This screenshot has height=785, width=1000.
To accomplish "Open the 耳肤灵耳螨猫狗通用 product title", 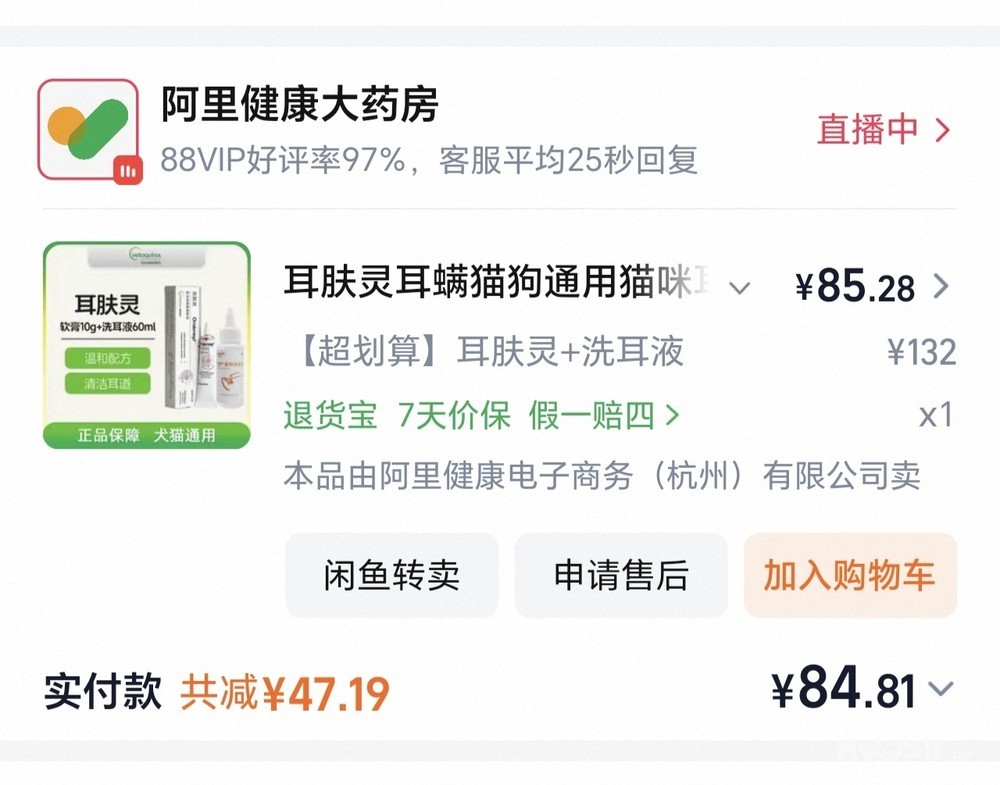I will click(x=497, y=284).
